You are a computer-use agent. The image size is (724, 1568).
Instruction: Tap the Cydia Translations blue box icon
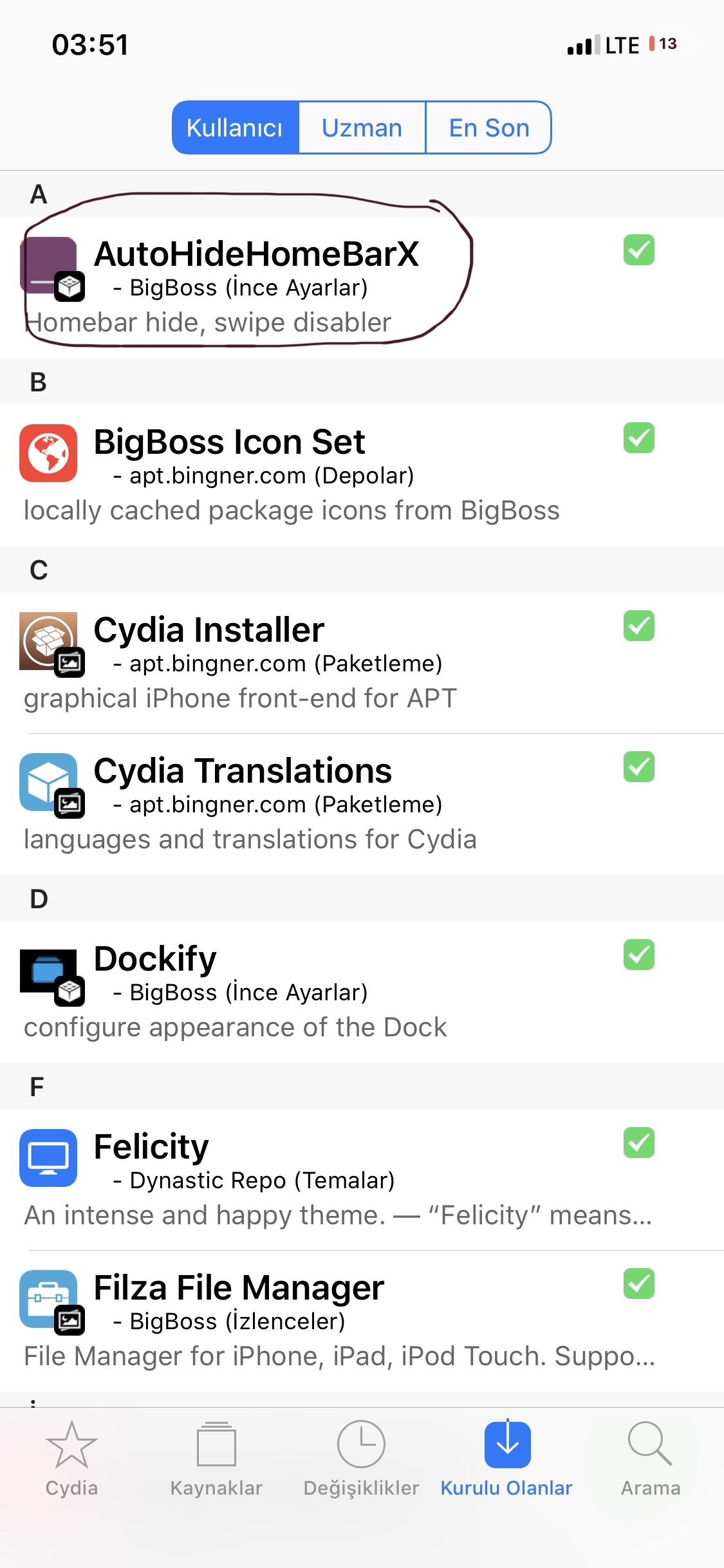[48, 782]
